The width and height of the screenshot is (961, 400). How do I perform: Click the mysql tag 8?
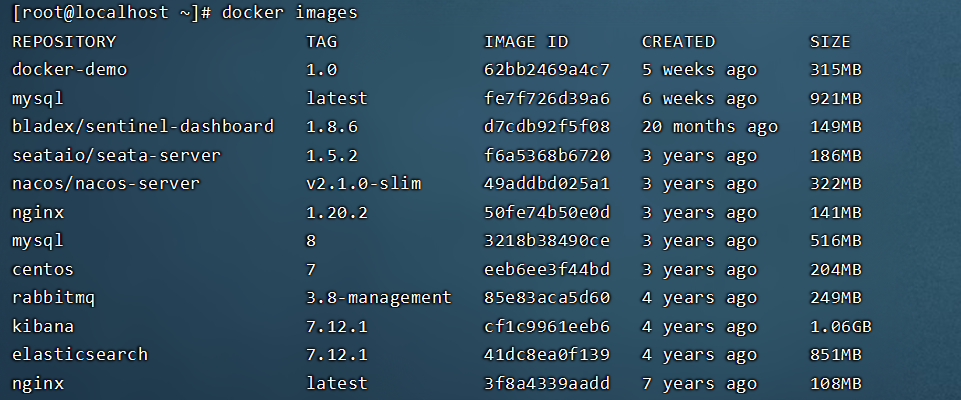[x=311, y=241]
